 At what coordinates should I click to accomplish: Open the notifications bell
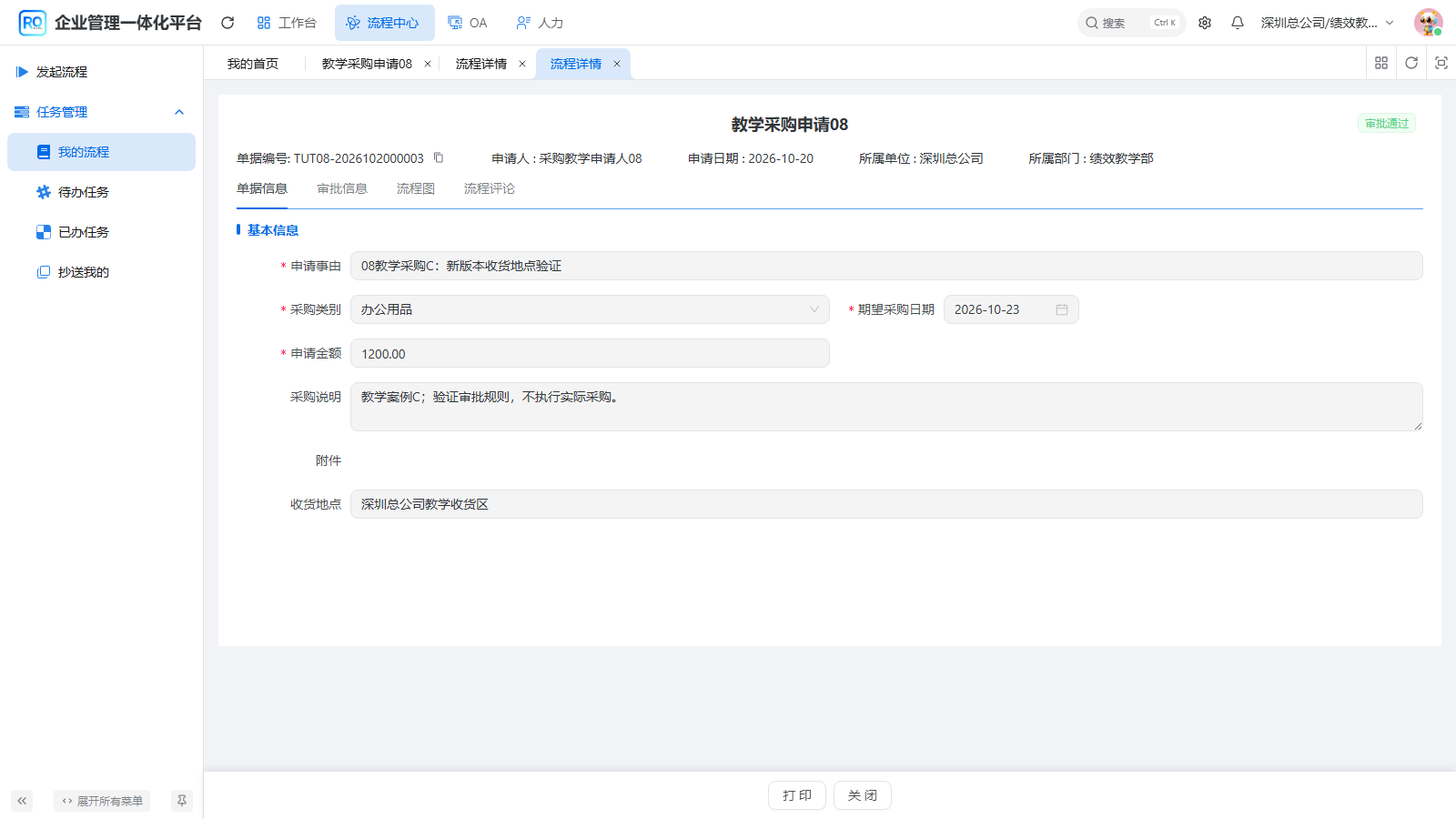(1238, 23)
